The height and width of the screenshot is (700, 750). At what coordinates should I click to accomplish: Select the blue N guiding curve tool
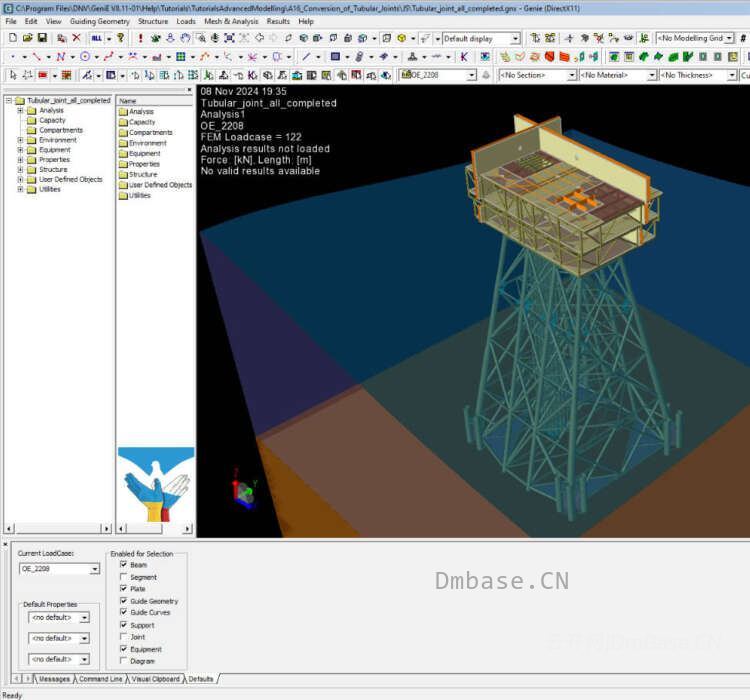pos(61,56)
